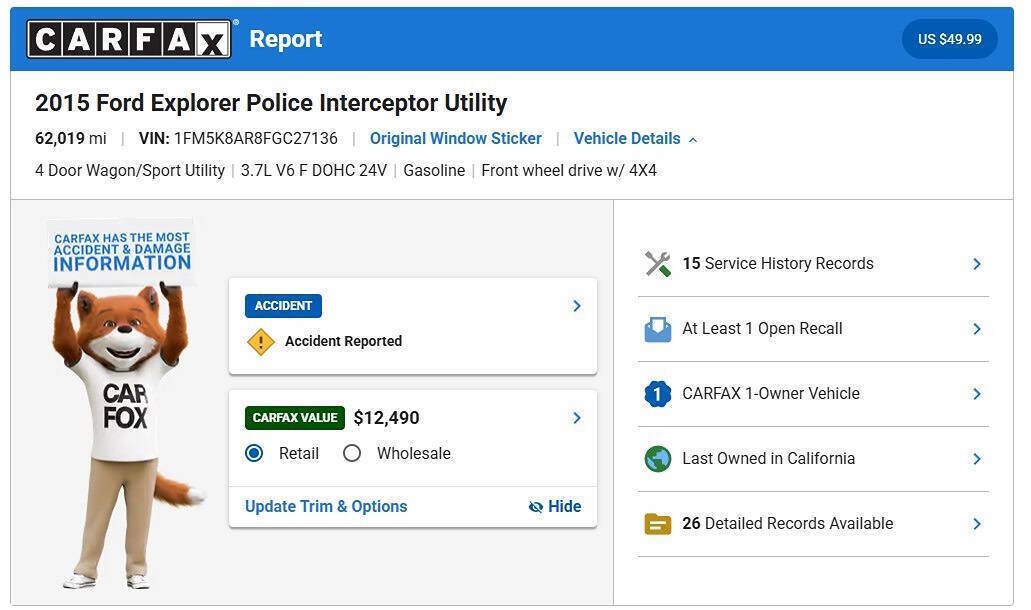The image size is (1031, 610).
Task: Open CARFAX 1-Owner Vehicle chevron
Action: click(x=977, y=394)
